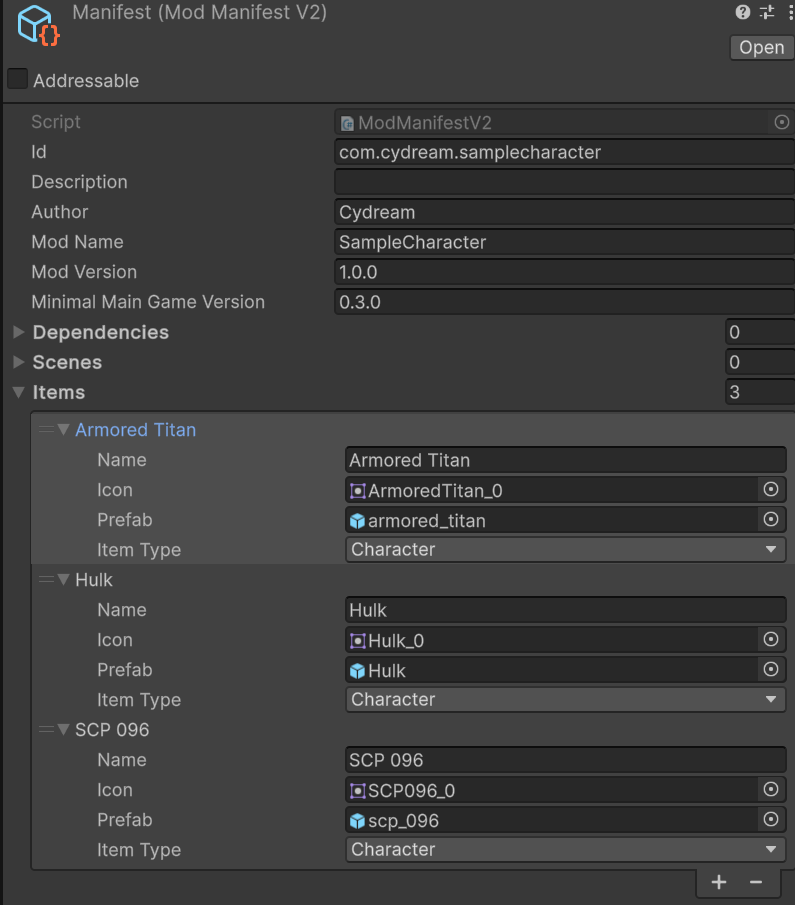Grab the Hulk item reorder handle
This screenshot has width=795, height=905.
click(46, 579)
